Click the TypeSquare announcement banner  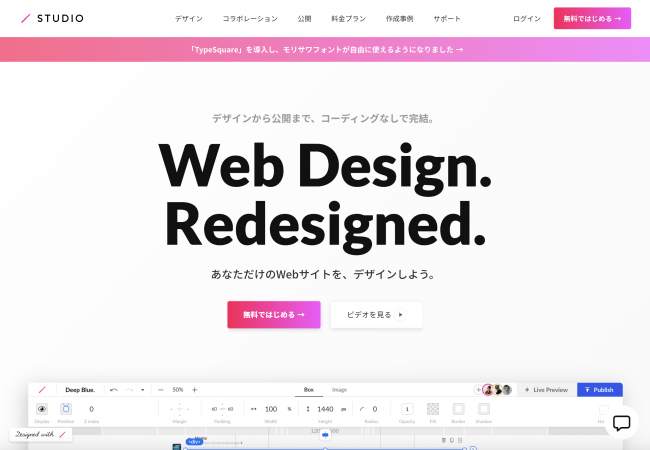[325, 49]
